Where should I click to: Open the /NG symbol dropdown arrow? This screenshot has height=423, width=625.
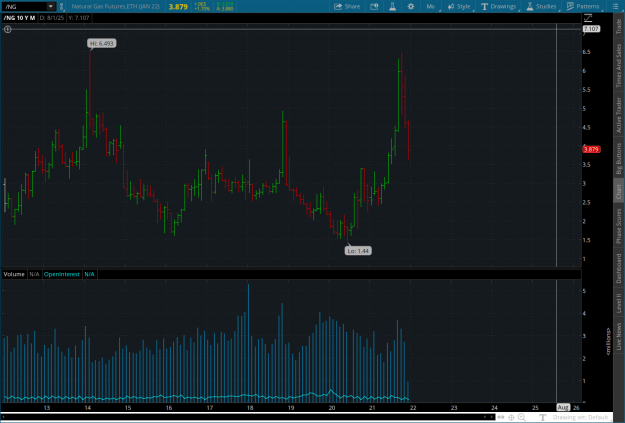click(x=51, y=6)
